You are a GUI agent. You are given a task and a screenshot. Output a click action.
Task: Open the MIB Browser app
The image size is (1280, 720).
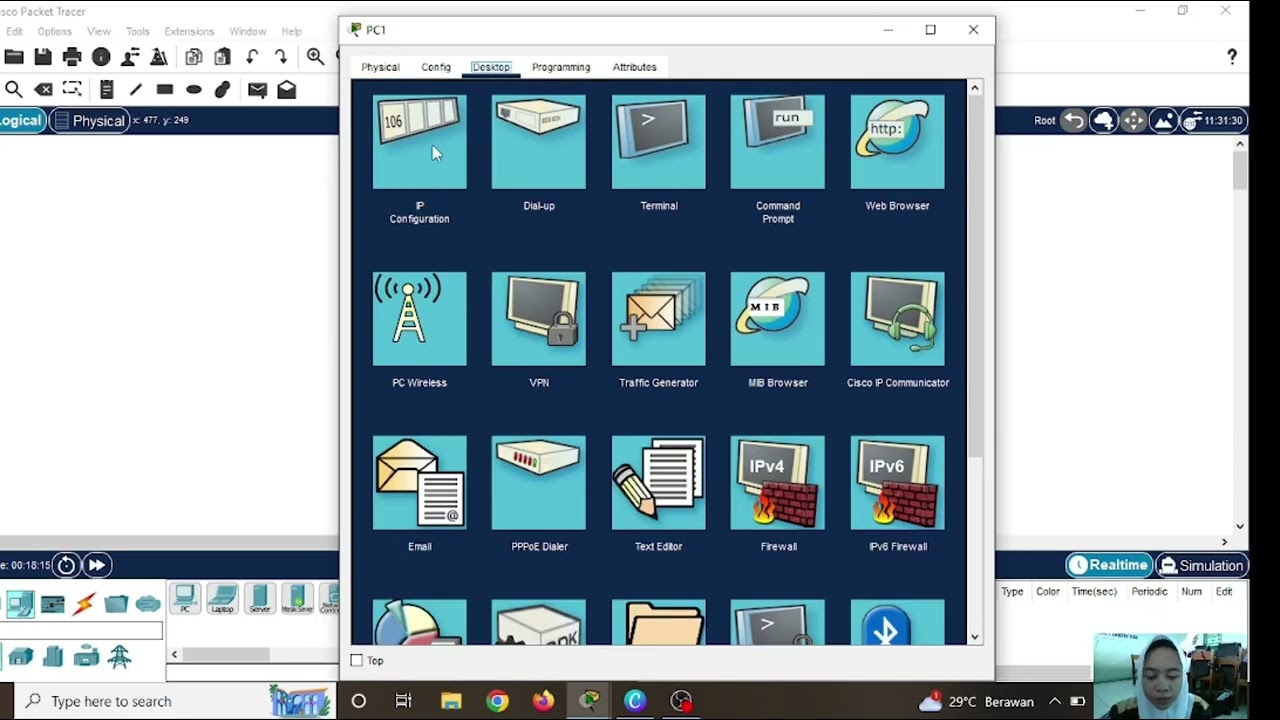coord(778,319)
